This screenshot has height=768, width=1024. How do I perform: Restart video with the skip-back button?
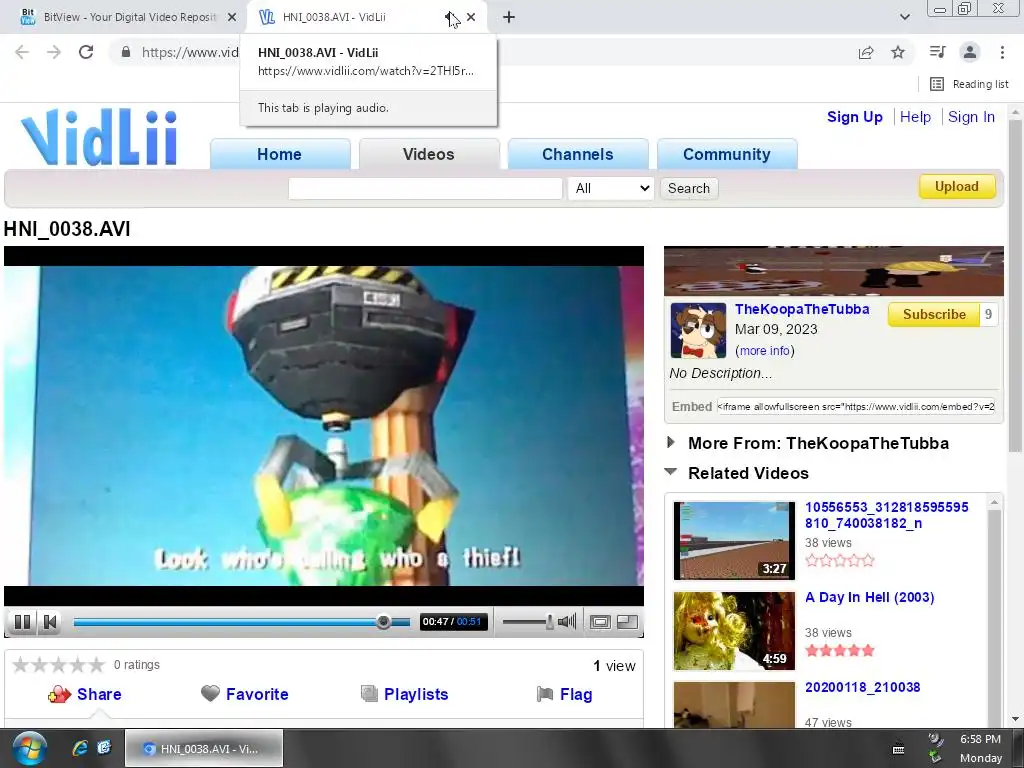click(50, 622)
